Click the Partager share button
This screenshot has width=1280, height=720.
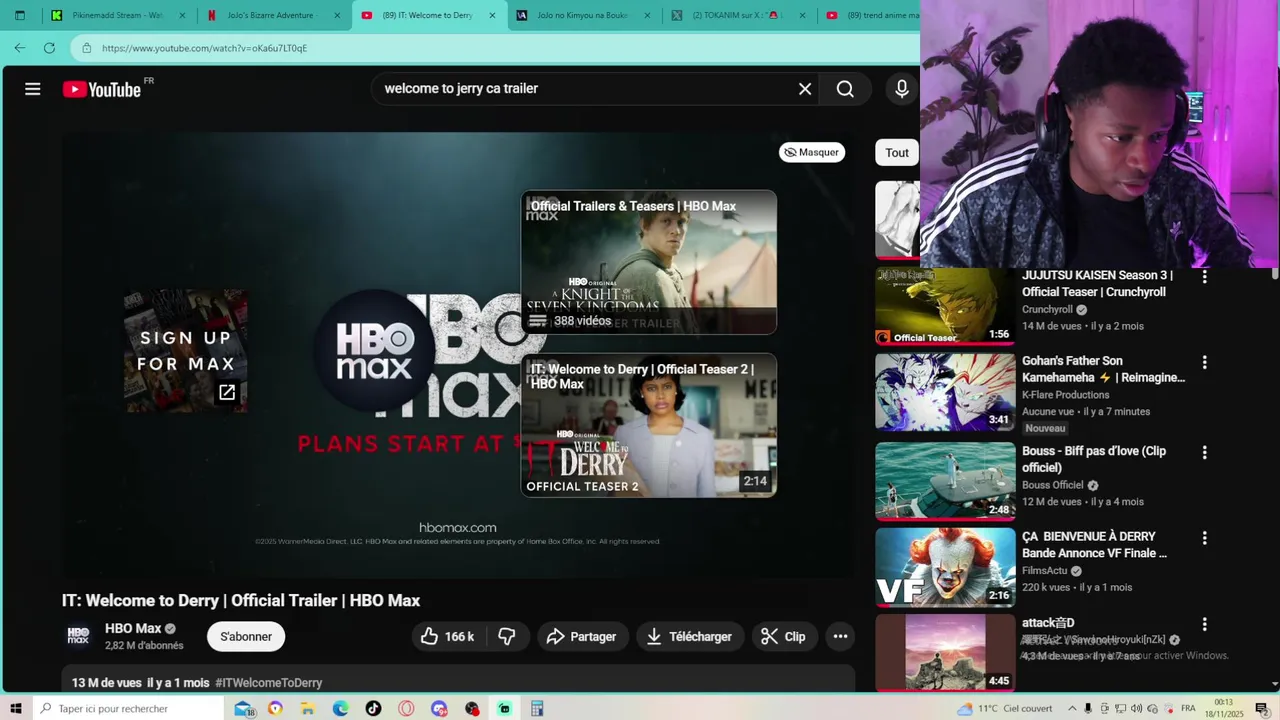(x=581, y=636)
